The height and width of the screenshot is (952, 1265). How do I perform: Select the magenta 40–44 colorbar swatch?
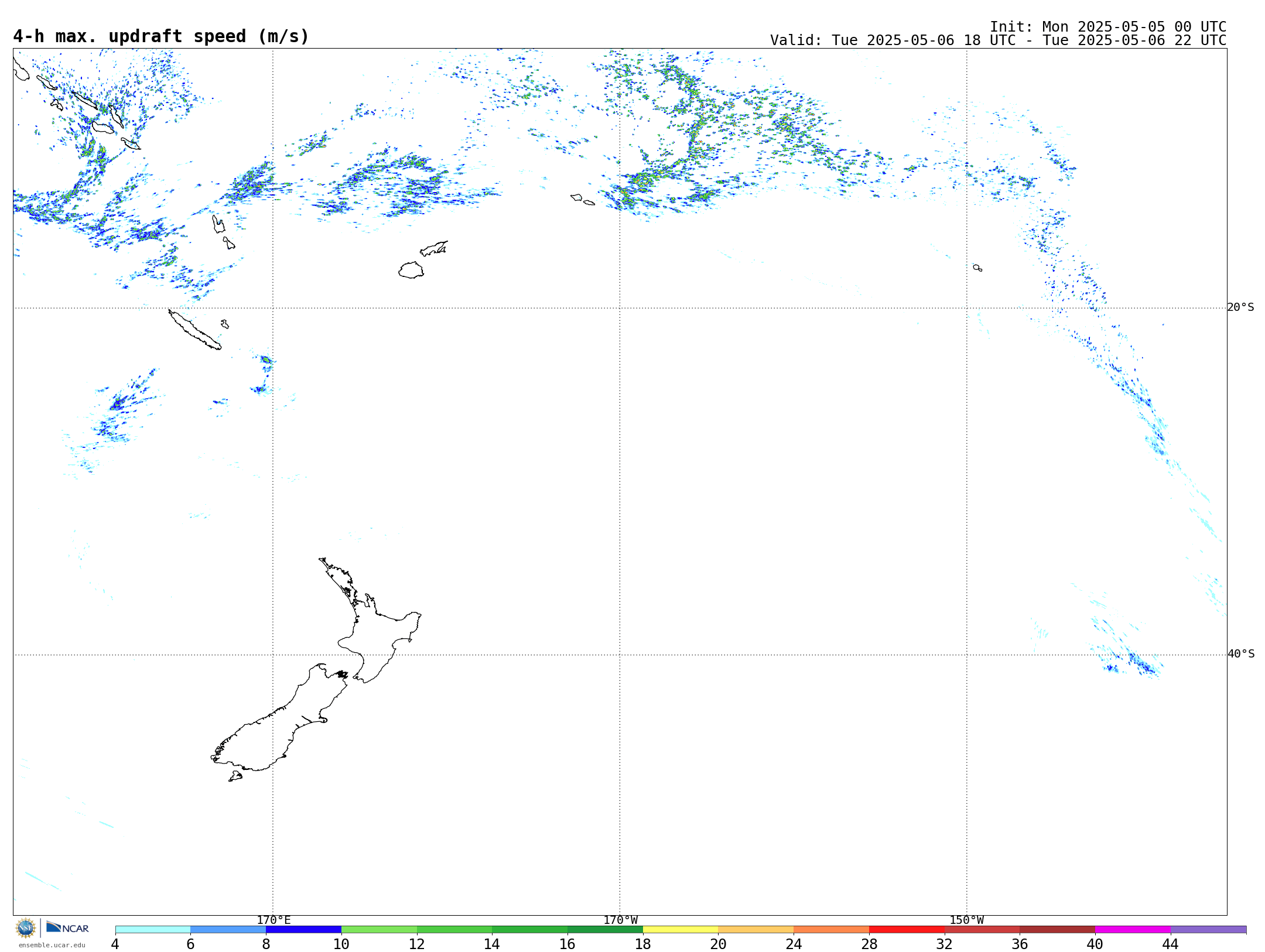point(1133,929)
